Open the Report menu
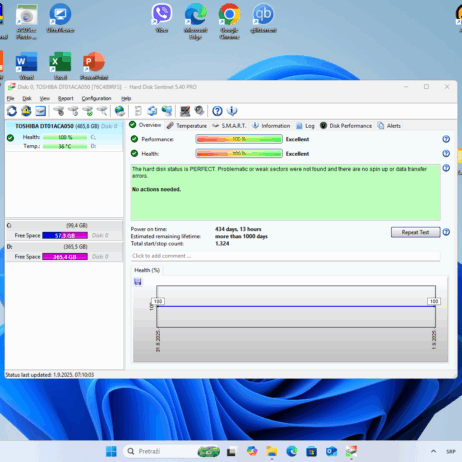The image size is (462, 462). [x=65, y=98]
